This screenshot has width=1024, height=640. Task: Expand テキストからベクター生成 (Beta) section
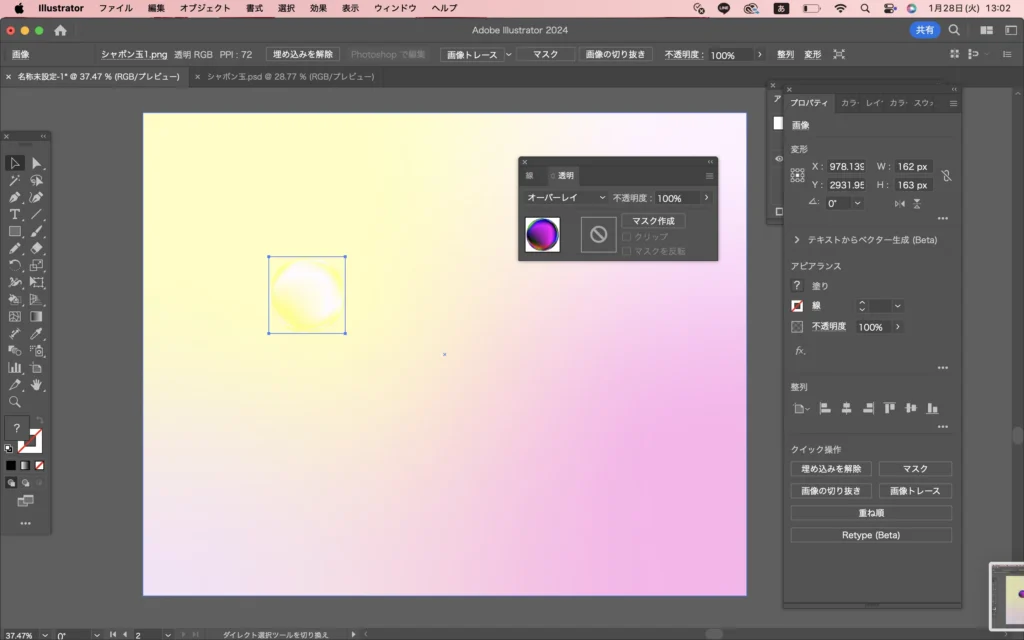[797, 240]
